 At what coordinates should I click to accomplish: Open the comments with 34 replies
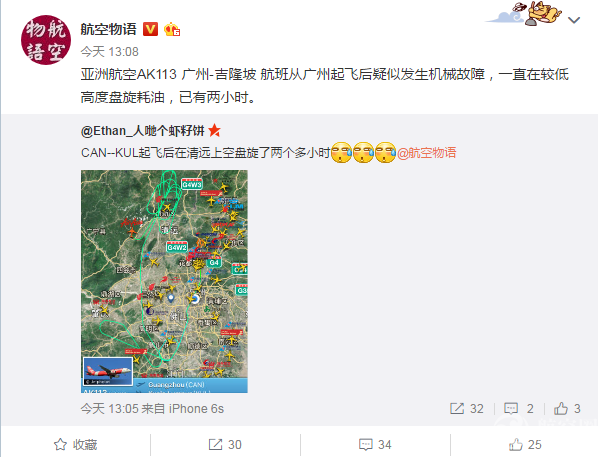pos(375,444)
